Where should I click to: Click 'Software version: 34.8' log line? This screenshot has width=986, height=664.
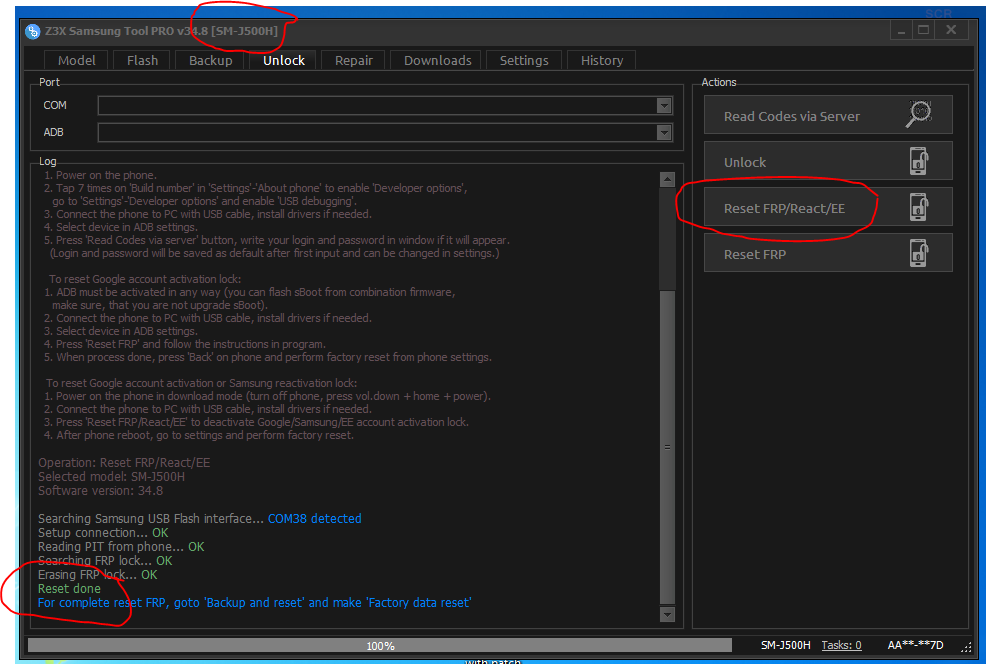pyautogui.click(x=100, y=490)
